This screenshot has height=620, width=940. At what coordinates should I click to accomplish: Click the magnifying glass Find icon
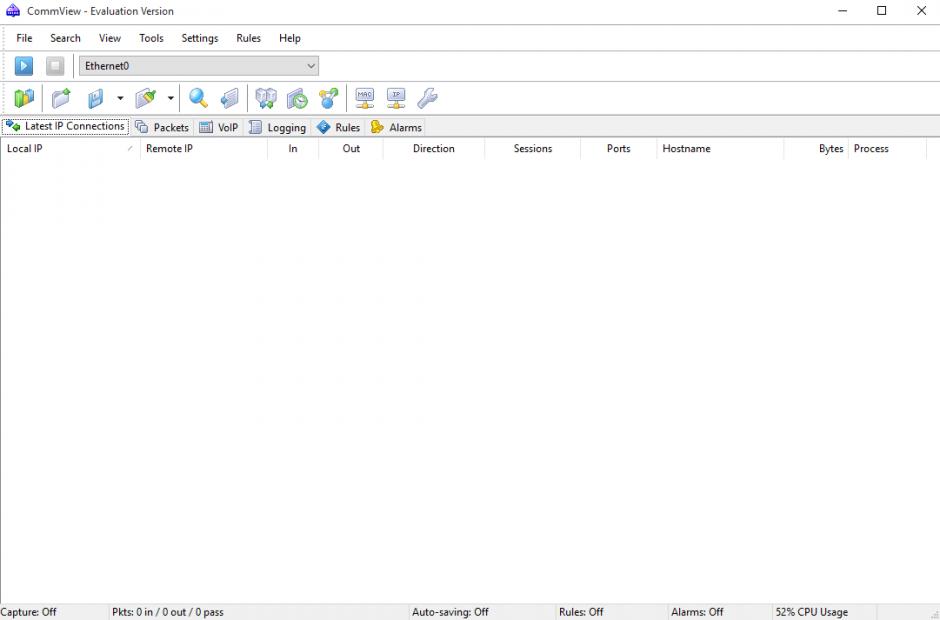pyautogui.click(x=198, y=98)
